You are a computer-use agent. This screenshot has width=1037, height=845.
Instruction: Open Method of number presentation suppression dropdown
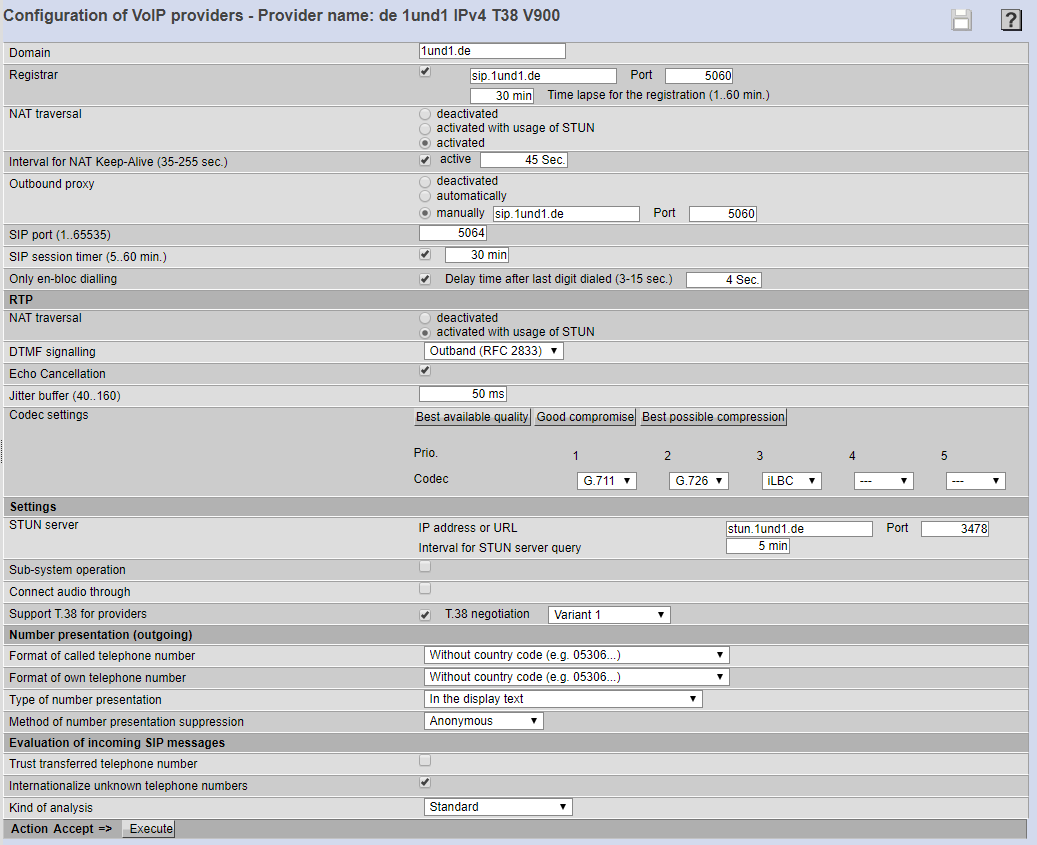click(x=484, y=721)
